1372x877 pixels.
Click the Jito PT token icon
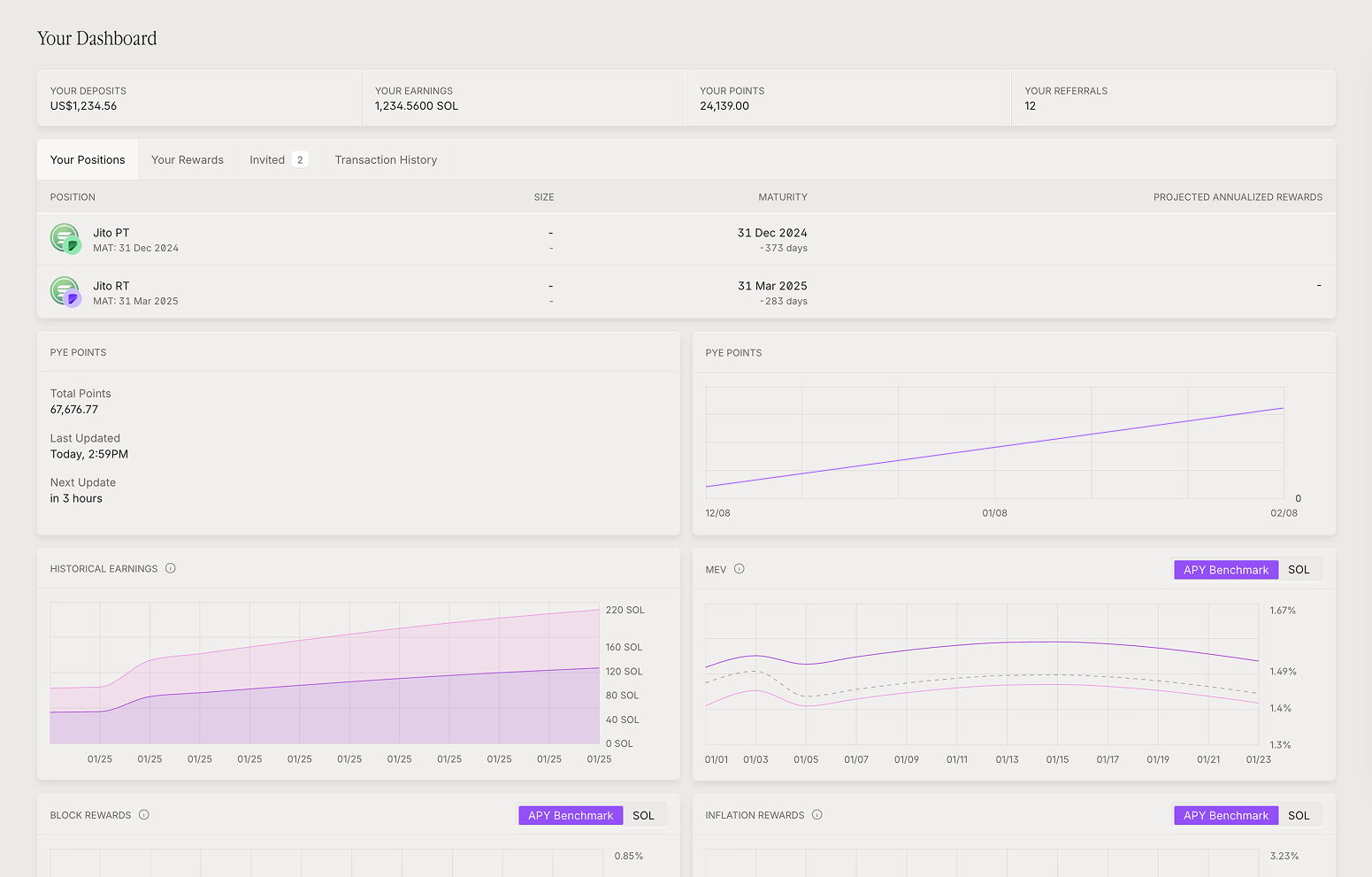click(65, 239)
